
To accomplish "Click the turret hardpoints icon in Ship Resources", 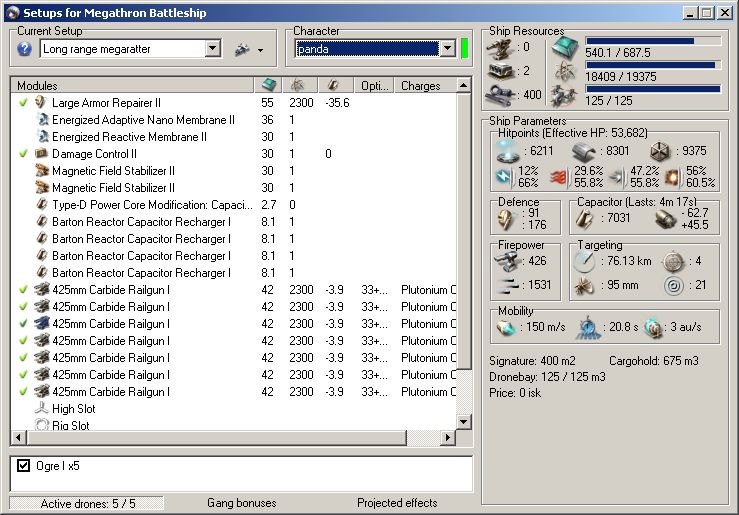I will coord(499,47).
